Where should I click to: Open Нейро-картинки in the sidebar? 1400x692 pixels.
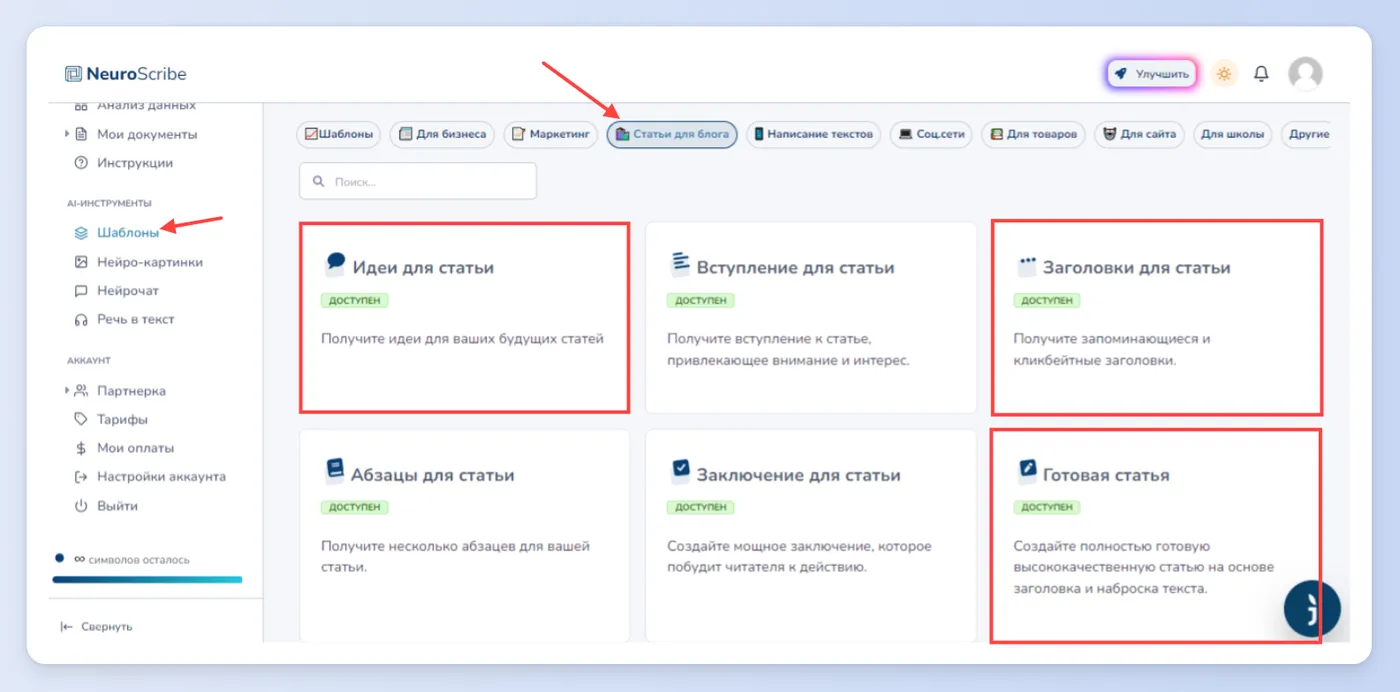click(149, 262)
